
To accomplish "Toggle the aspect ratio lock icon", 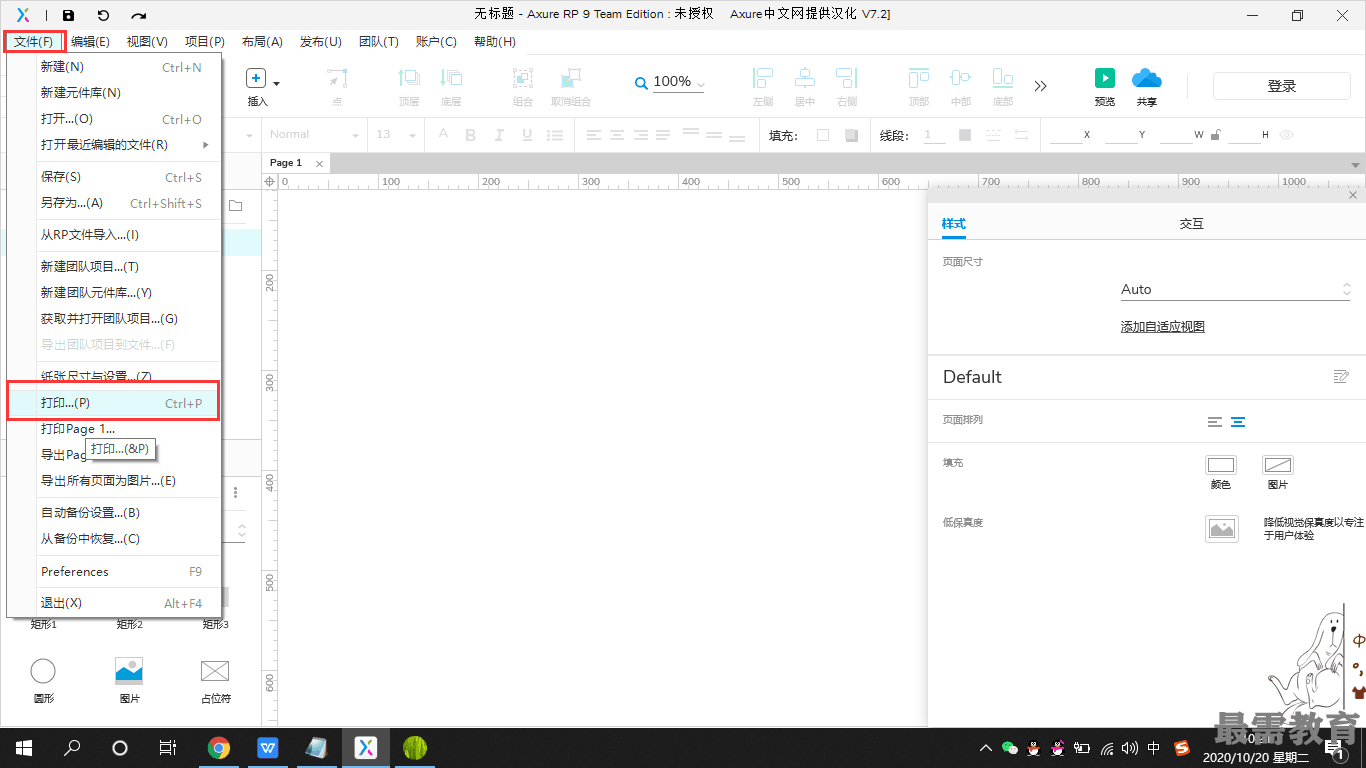I will point(1215,135).
